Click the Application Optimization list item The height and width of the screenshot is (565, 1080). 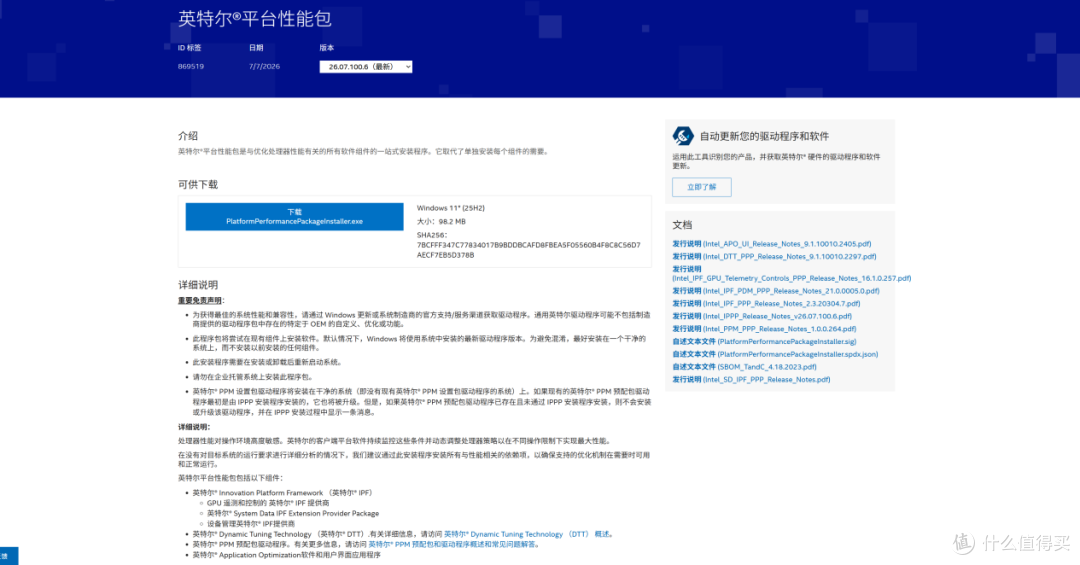pyautogui.click(x=286, y=555)
